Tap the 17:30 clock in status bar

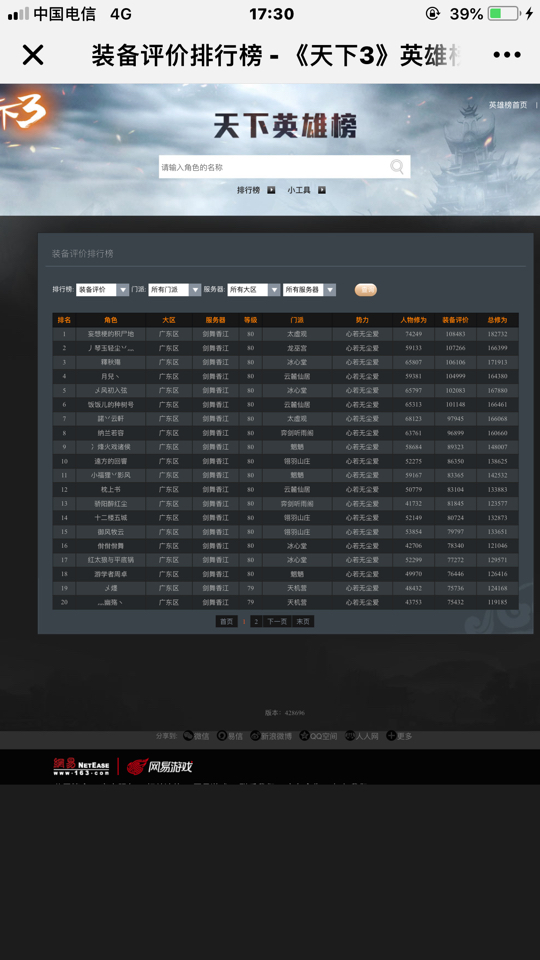[x=272, y=13]
